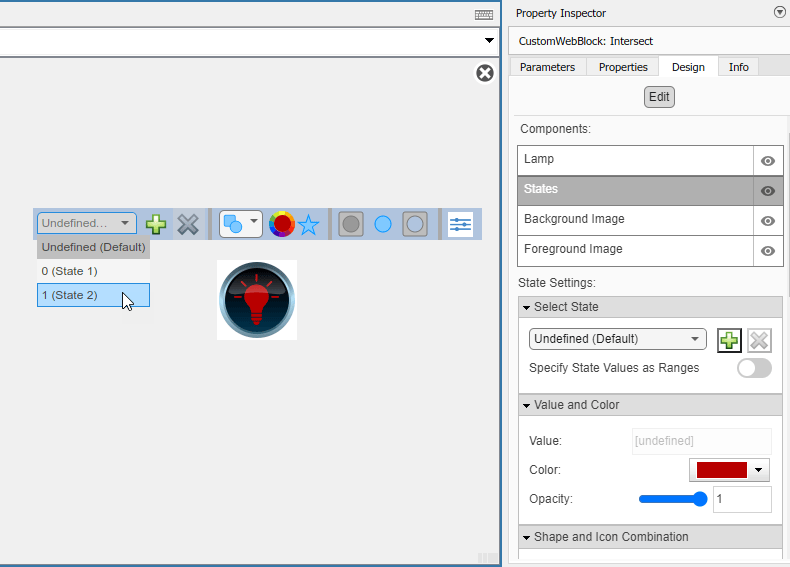This screenshot has width=790, height=567.
Task: Open the shape selector dropdown in the toolbar
Action: [x=241, y=224]
